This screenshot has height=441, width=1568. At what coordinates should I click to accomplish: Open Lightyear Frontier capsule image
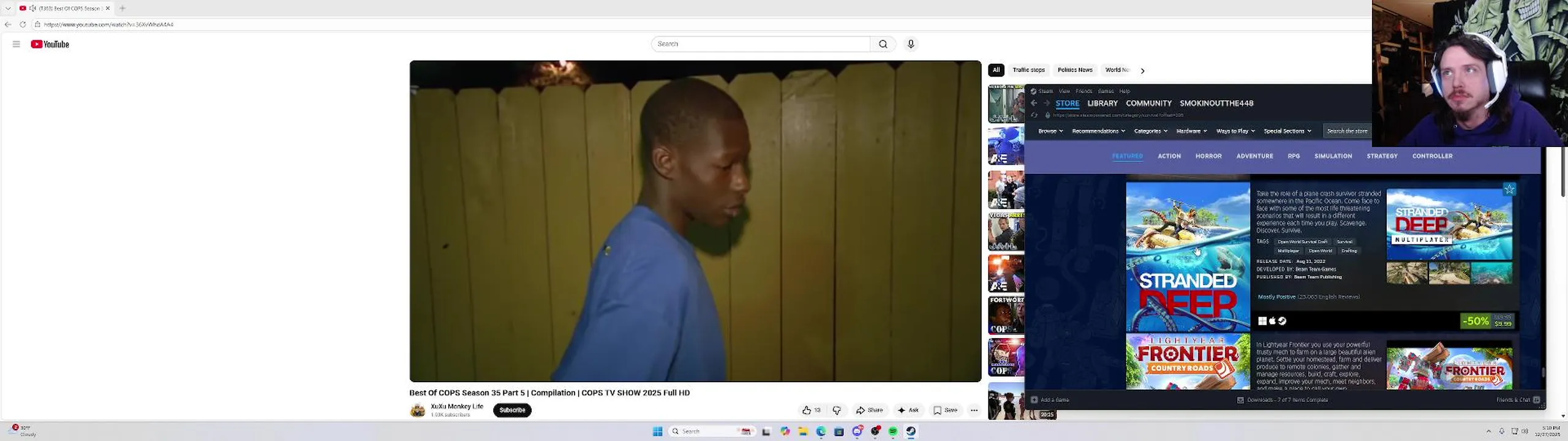(1188, 361)
